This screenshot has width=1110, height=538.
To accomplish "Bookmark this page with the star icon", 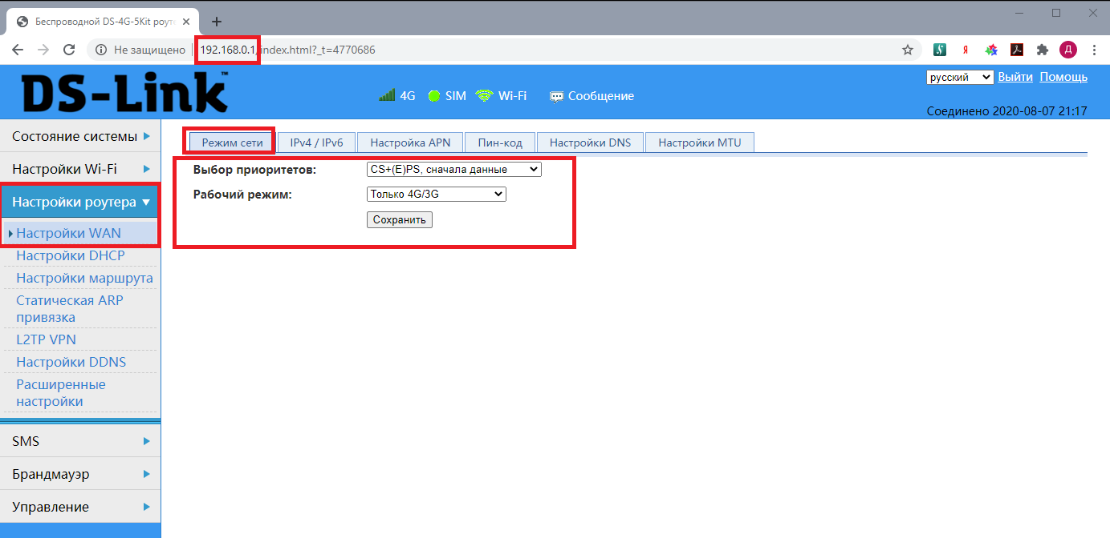I will [908, 49].
